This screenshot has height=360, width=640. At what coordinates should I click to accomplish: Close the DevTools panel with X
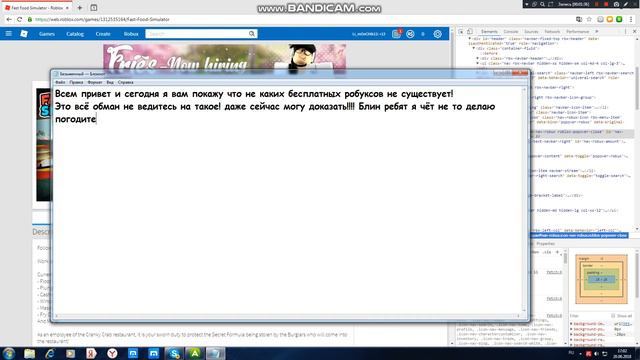635,31
